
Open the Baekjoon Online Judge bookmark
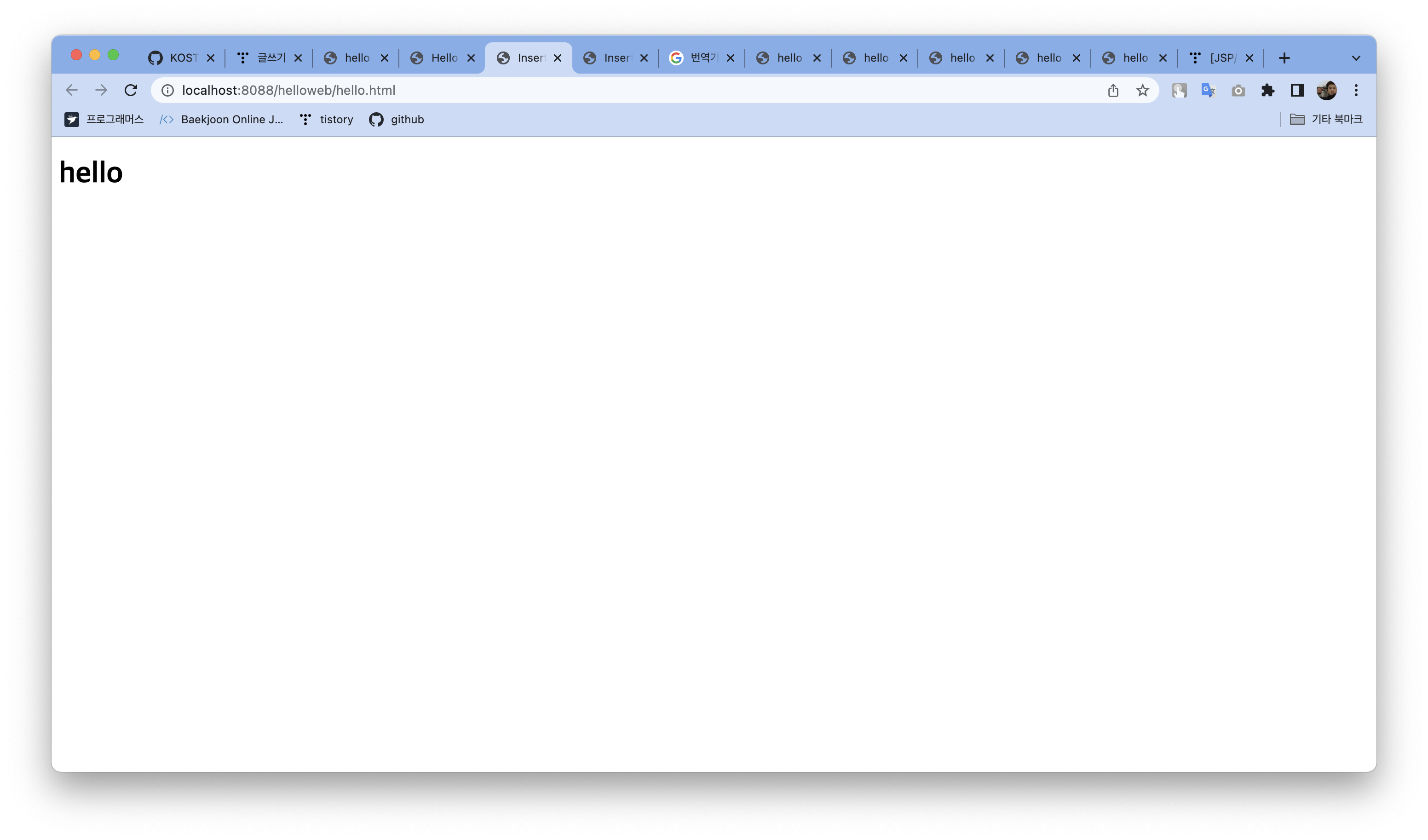tap(222, 119)
